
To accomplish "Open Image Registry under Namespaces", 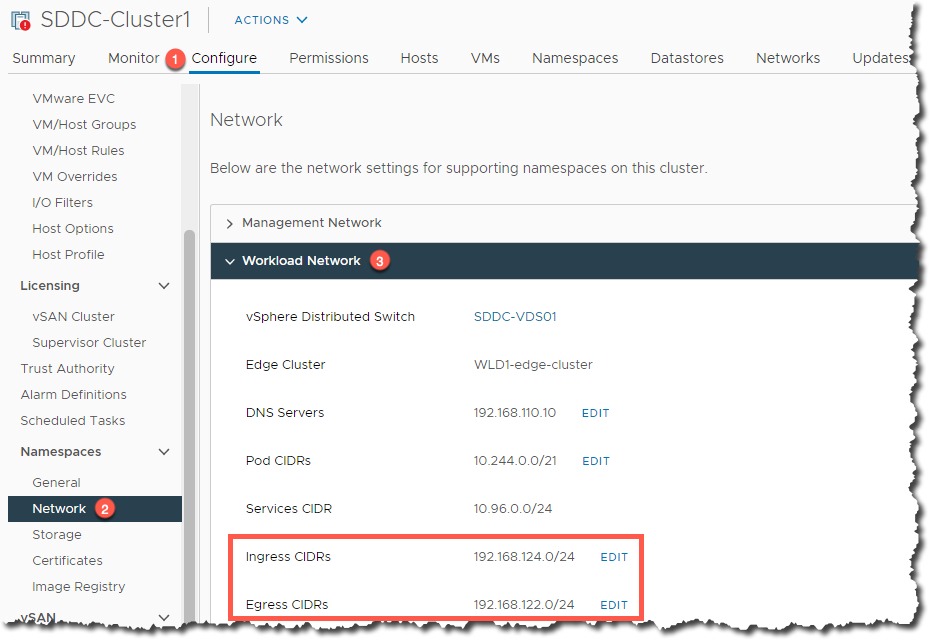I will [x=79, y=587].
